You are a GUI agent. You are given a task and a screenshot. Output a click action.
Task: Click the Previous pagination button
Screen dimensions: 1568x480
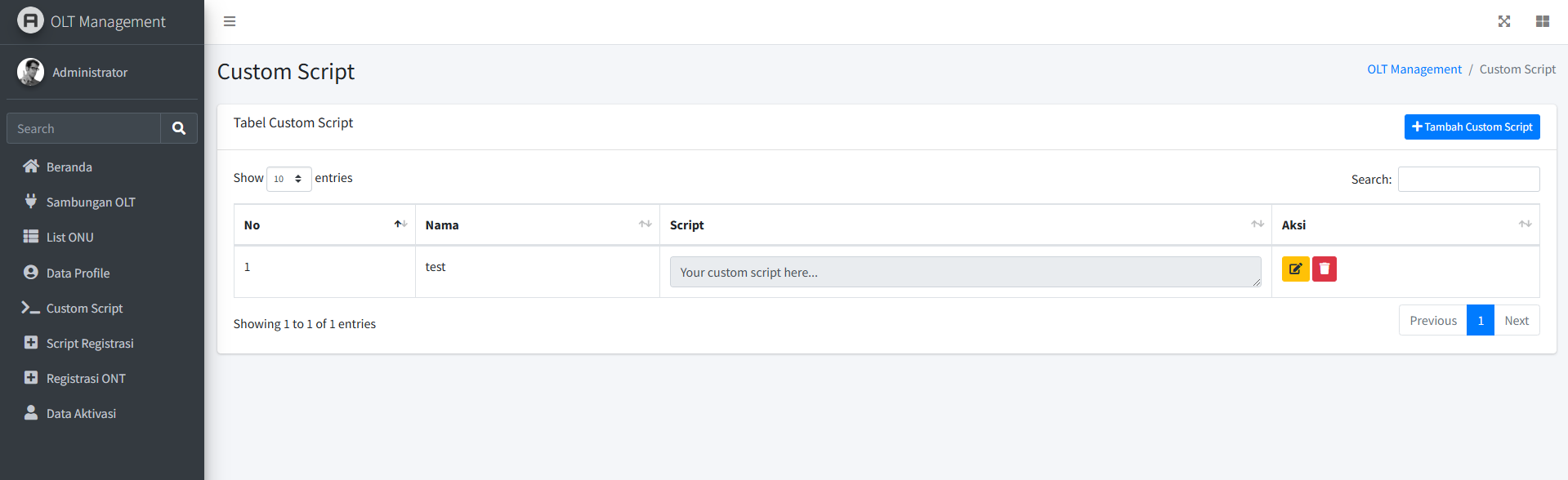pyautogui.click(x=1433, y=320)
